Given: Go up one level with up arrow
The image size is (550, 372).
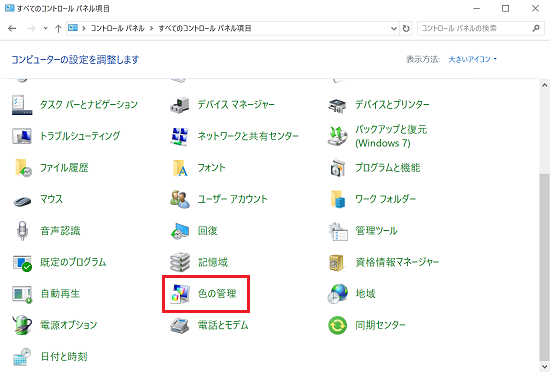Looking at the screenshot, I should (58, 28).
